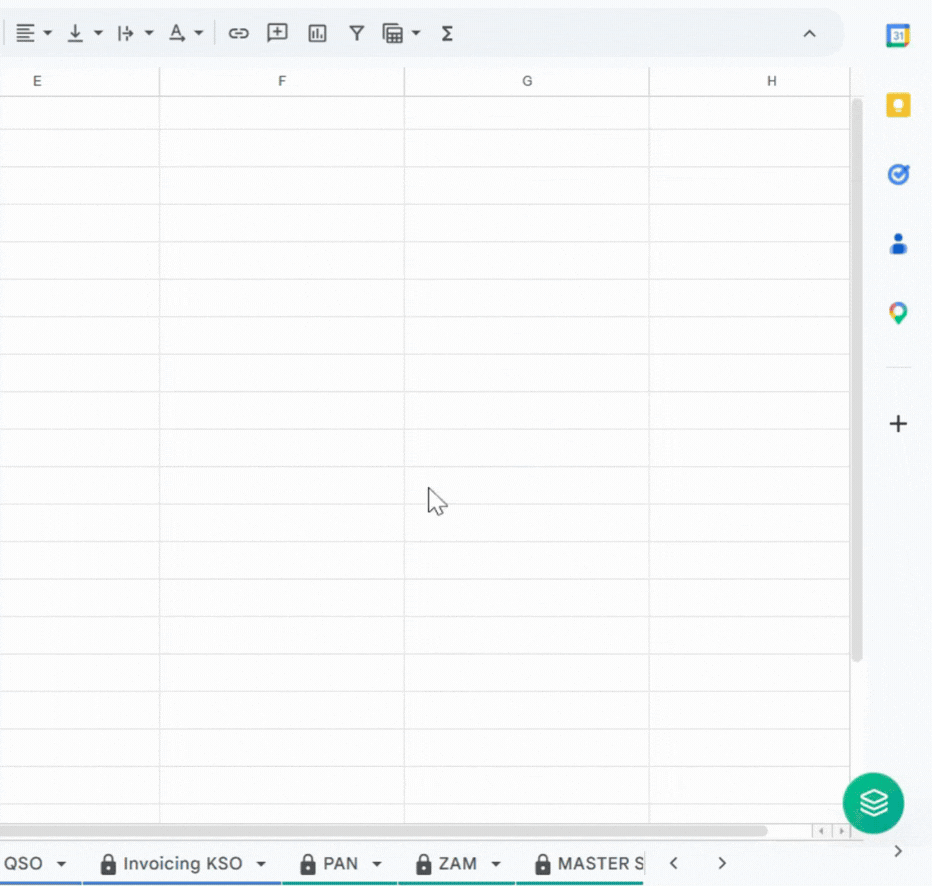The image size is (932, 886).
Task: Open the functions (Σ) menu
Action: (x=447, y=33)
